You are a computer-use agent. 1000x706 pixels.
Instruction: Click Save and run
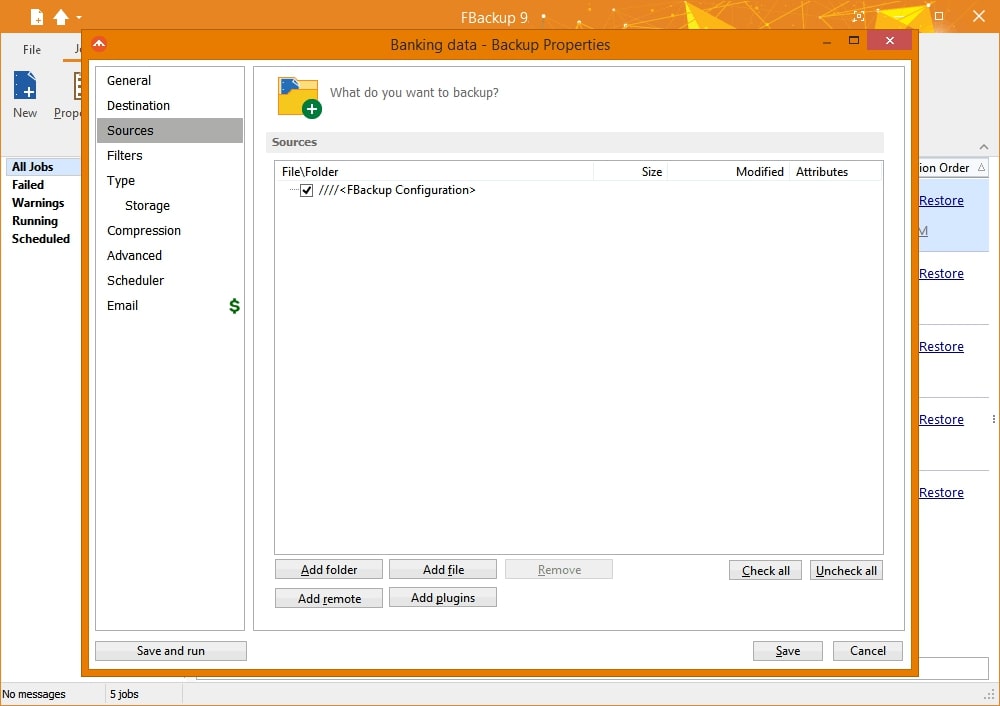(x=170, y=651)
